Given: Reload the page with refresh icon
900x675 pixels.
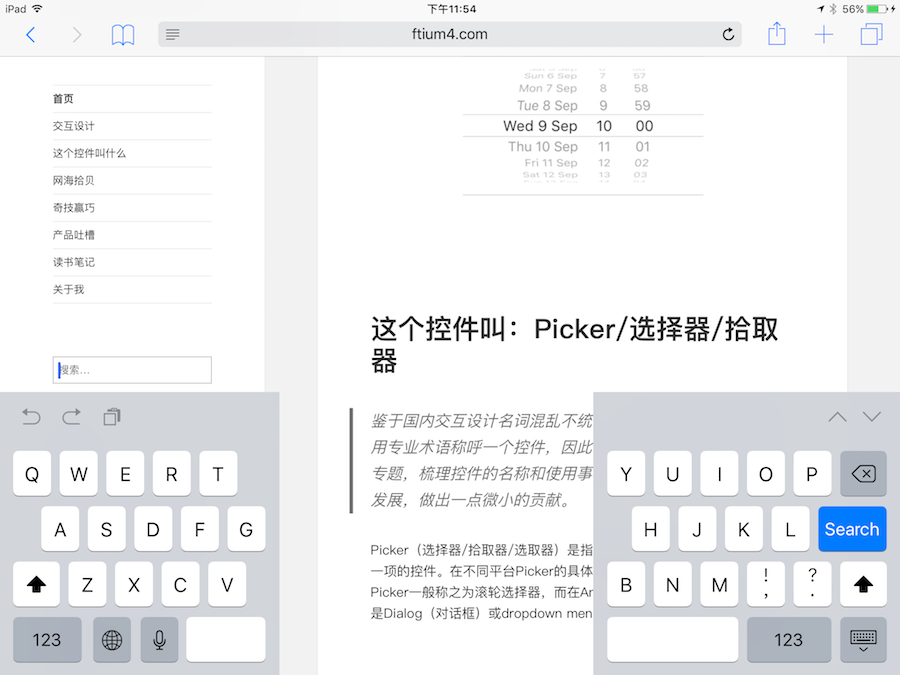Looking at the screenshot, I should (x=728, y=34).
